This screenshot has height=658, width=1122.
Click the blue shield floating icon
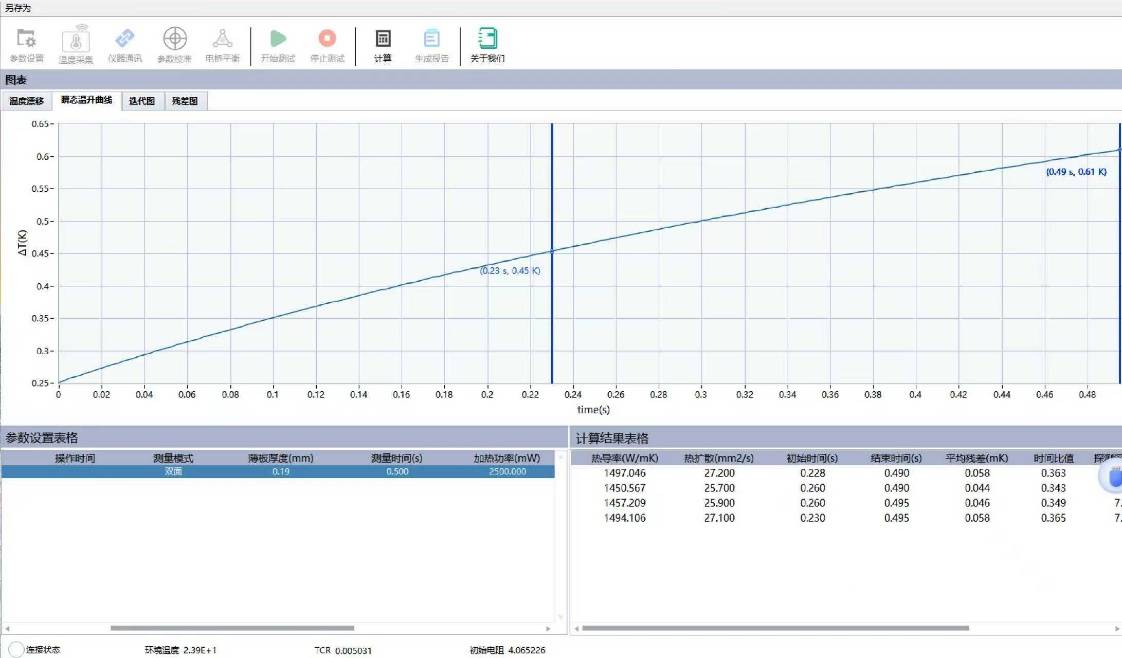point(1112,477)
